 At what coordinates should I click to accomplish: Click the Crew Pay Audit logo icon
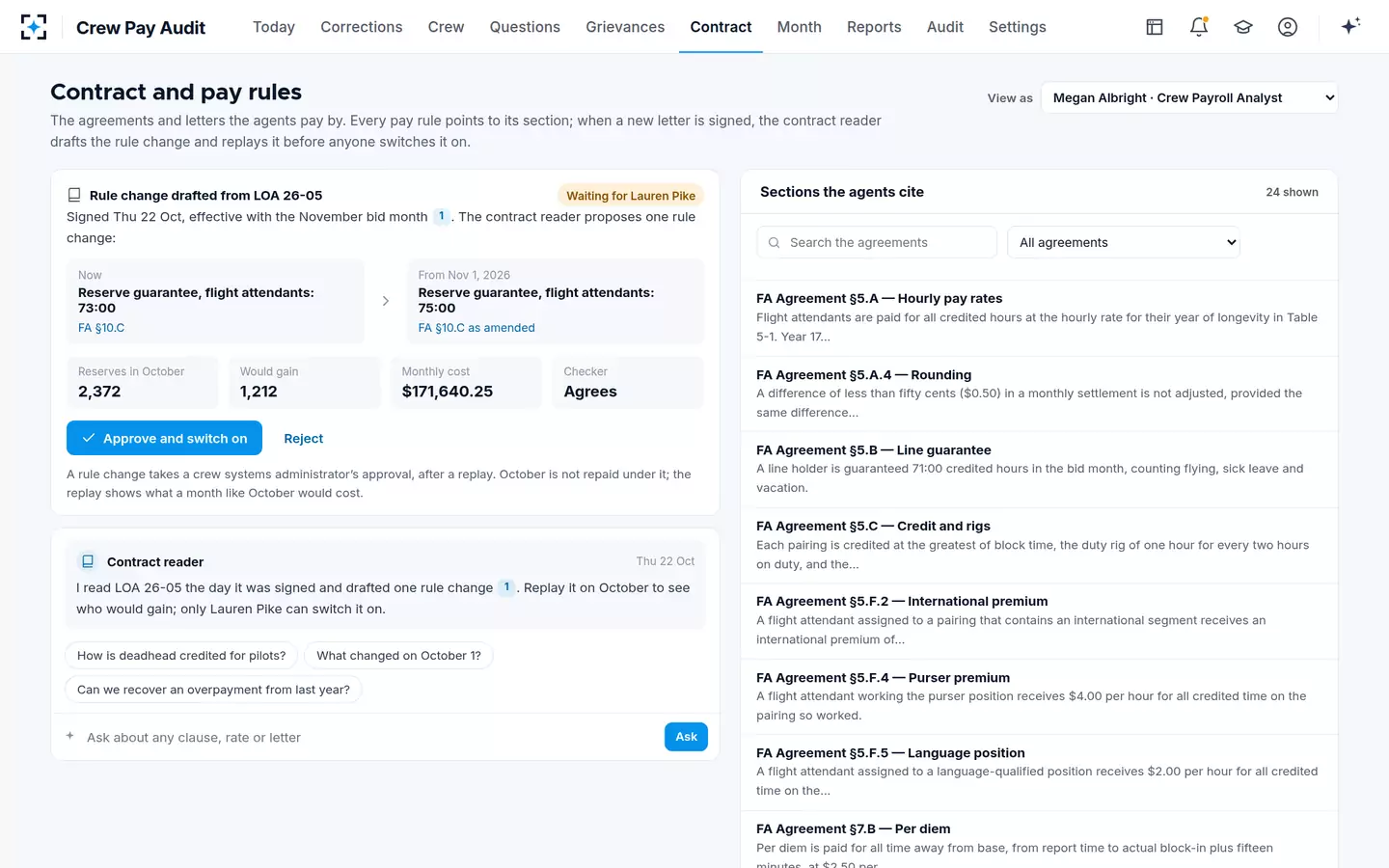(x=34, y=27)
